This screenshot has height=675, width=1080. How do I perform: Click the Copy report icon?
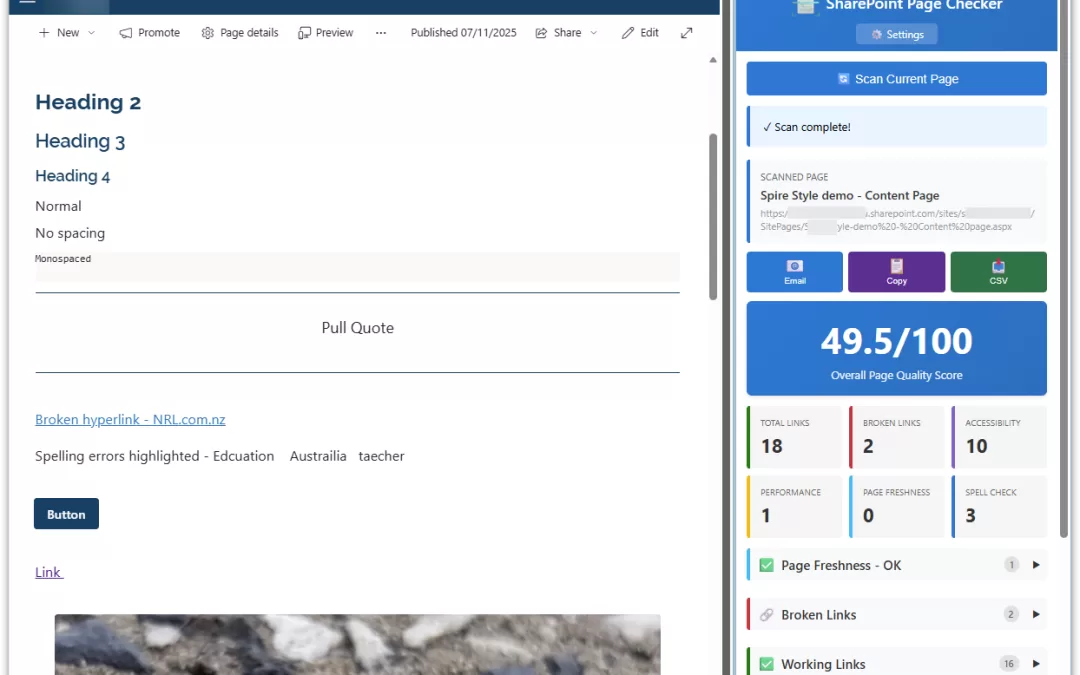point(896,266)
